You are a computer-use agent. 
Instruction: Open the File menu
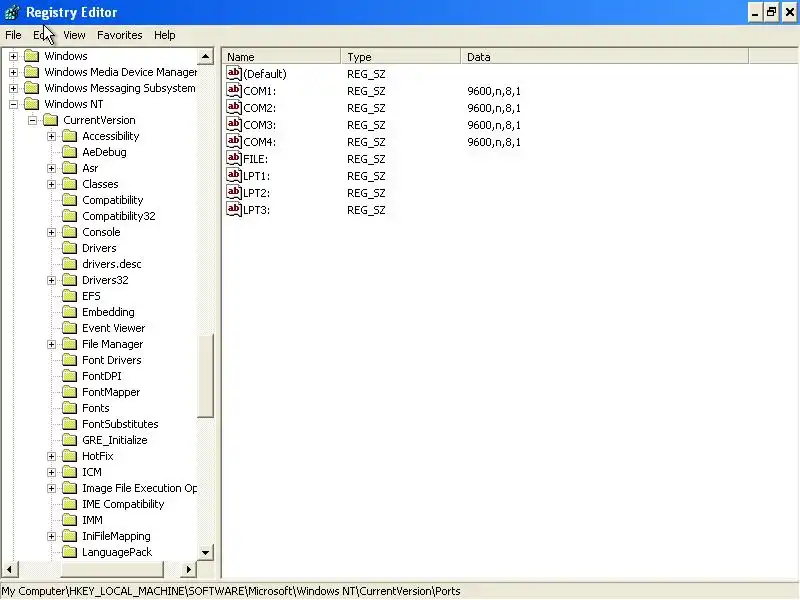point(13,35)
